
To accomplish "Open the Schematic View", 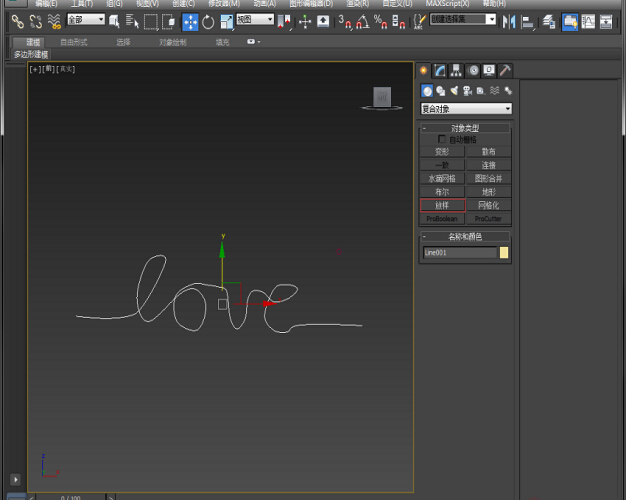I will (606, 22).
